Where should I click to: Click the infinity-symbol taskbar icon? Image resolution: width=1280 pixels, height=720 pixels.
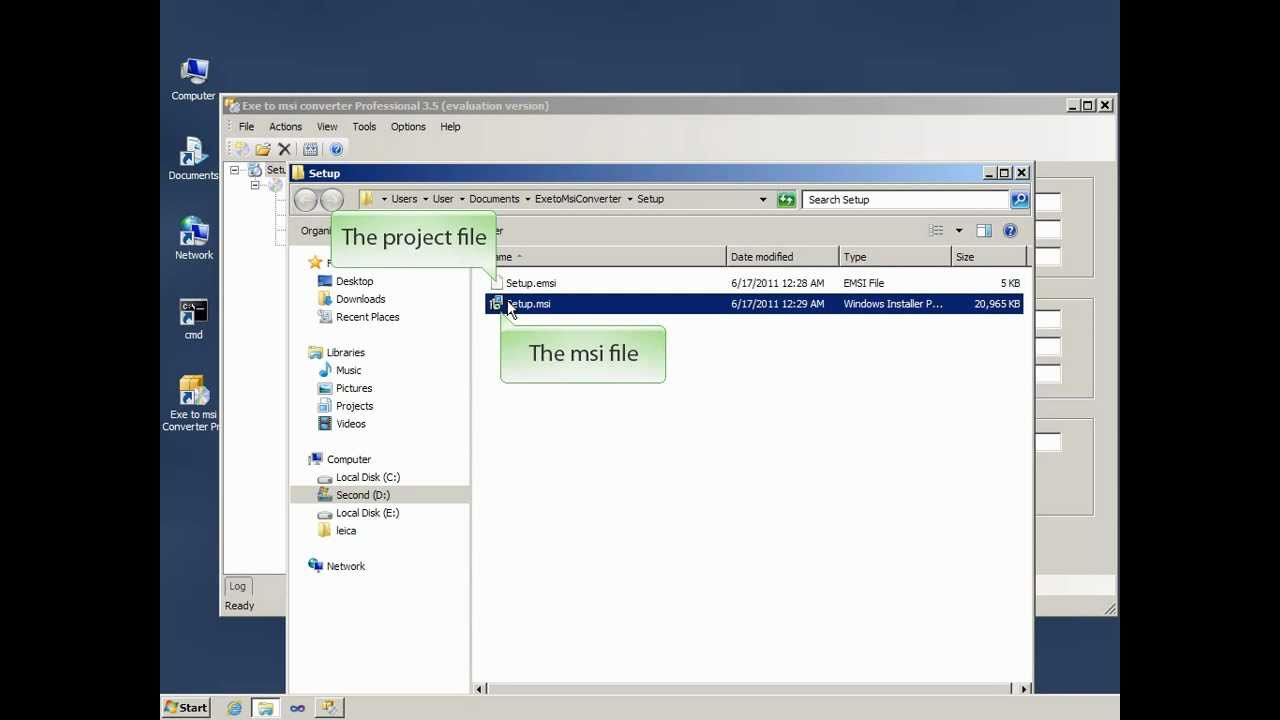pos(297,708)
